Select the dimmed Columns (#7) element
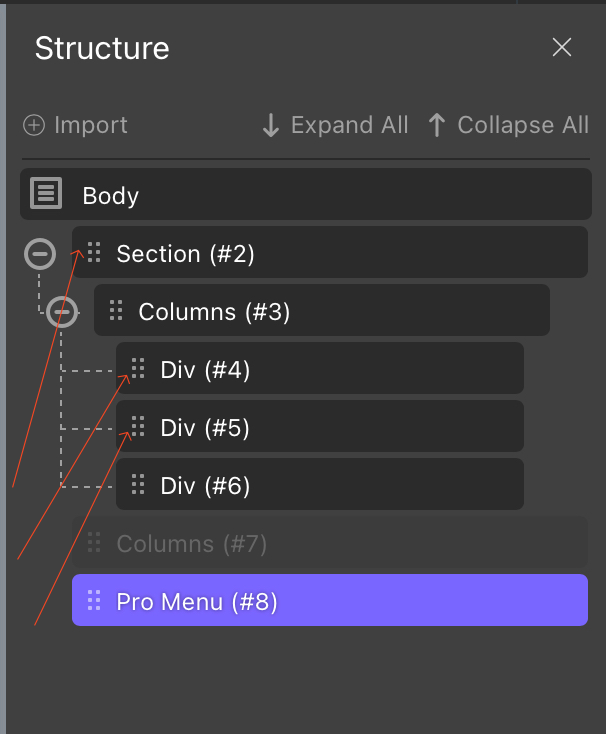 point(330,543)
